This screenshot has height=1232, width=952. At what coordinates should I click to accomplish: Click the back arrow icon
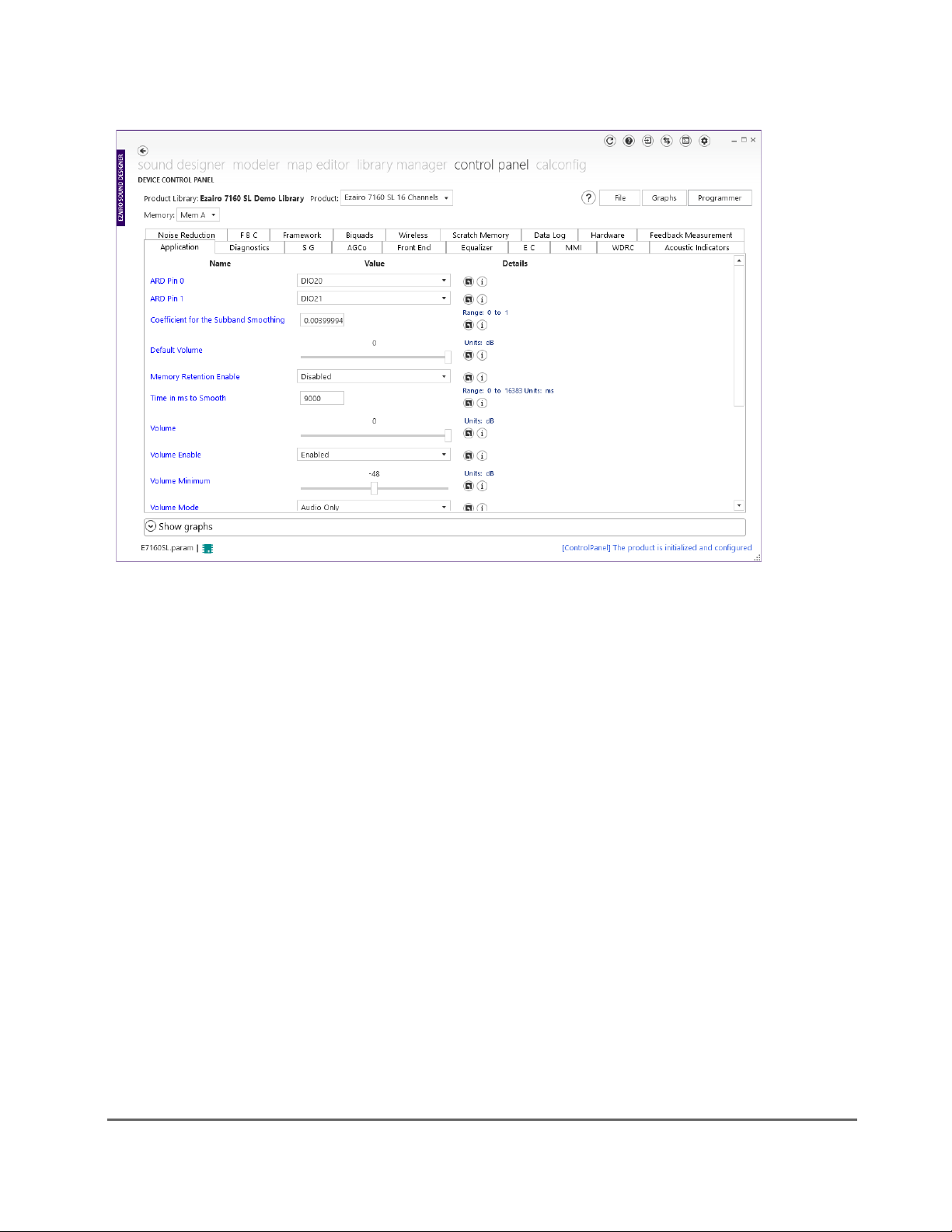coord(143,151)
